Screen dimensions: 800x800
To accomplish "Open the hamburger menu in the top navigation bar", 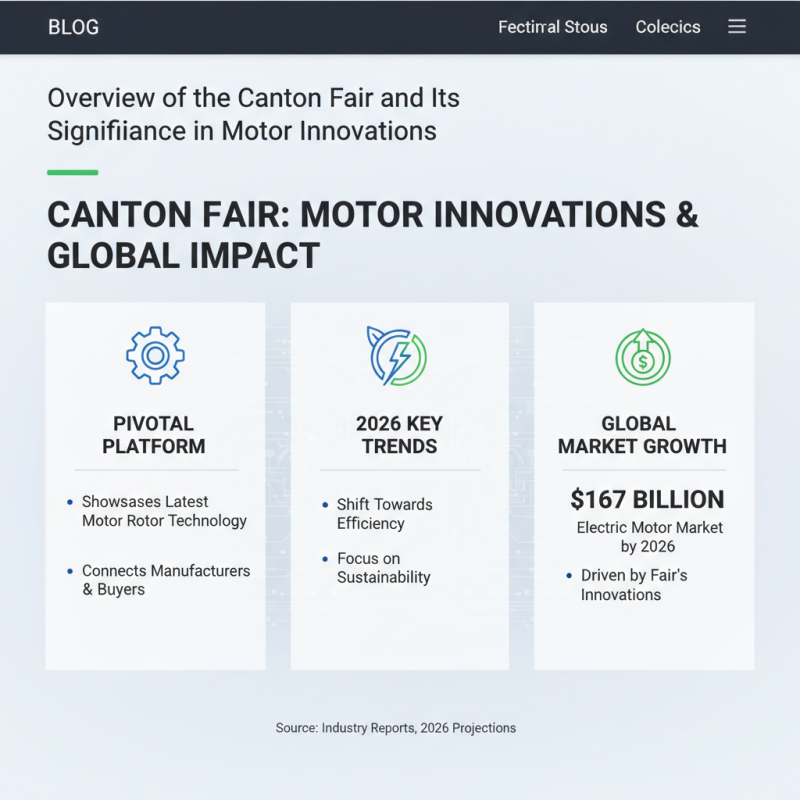I will pyautogui.click(x=737, y=27).
